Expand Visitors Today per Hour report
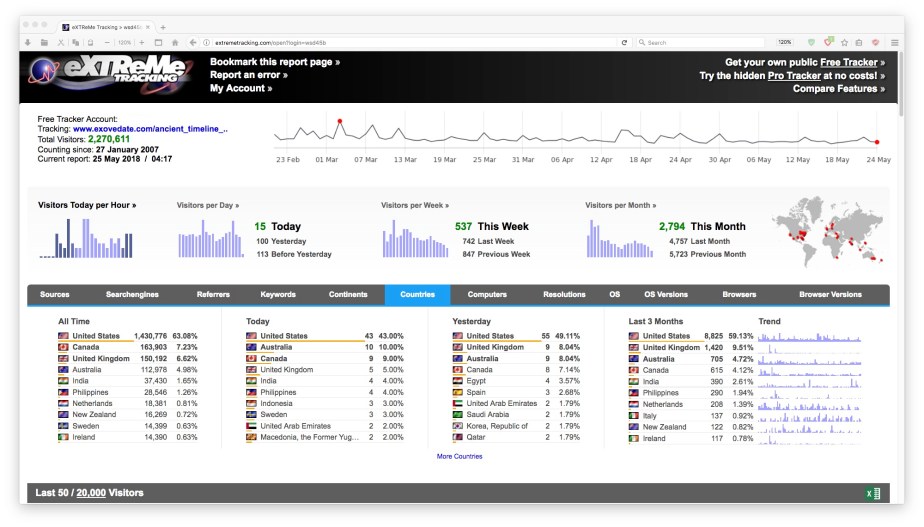 [x=87, y=205]
